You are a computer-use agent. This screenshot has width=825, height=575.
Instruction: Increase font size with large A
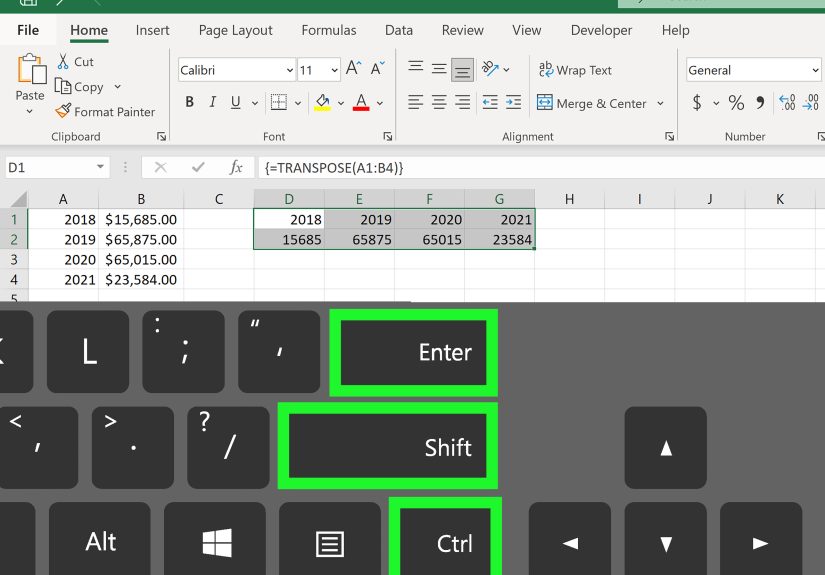point(353,68)
